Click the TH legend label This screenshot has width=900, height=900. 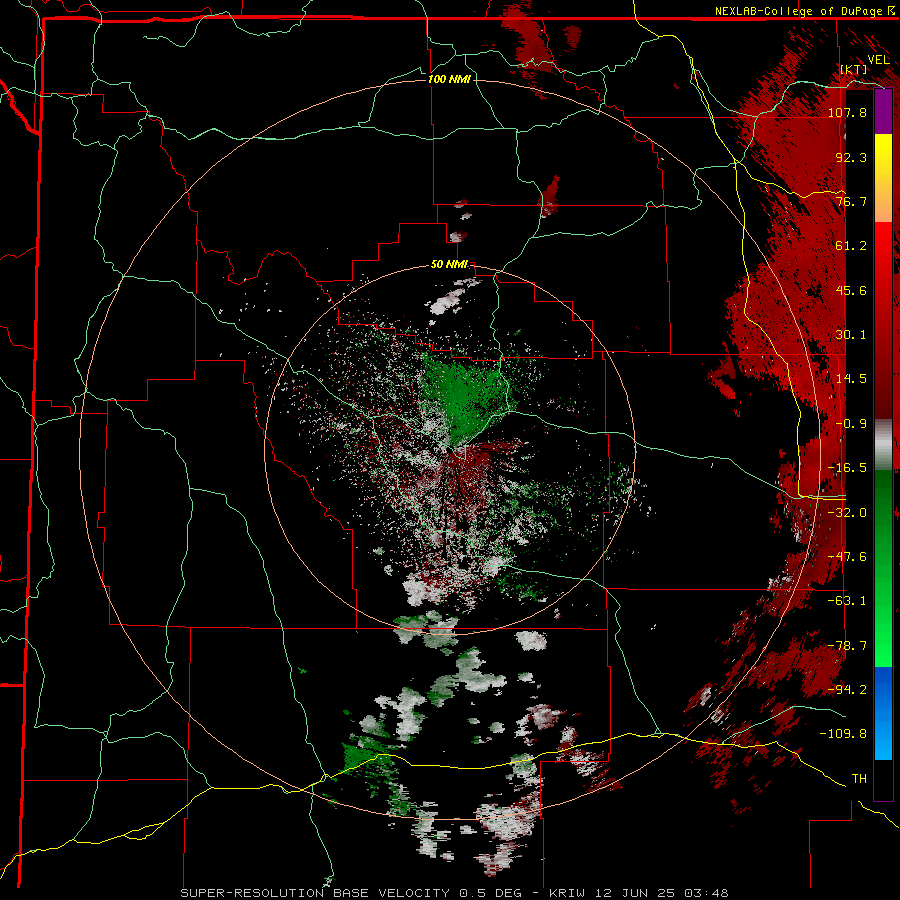[x=859, y=779]
